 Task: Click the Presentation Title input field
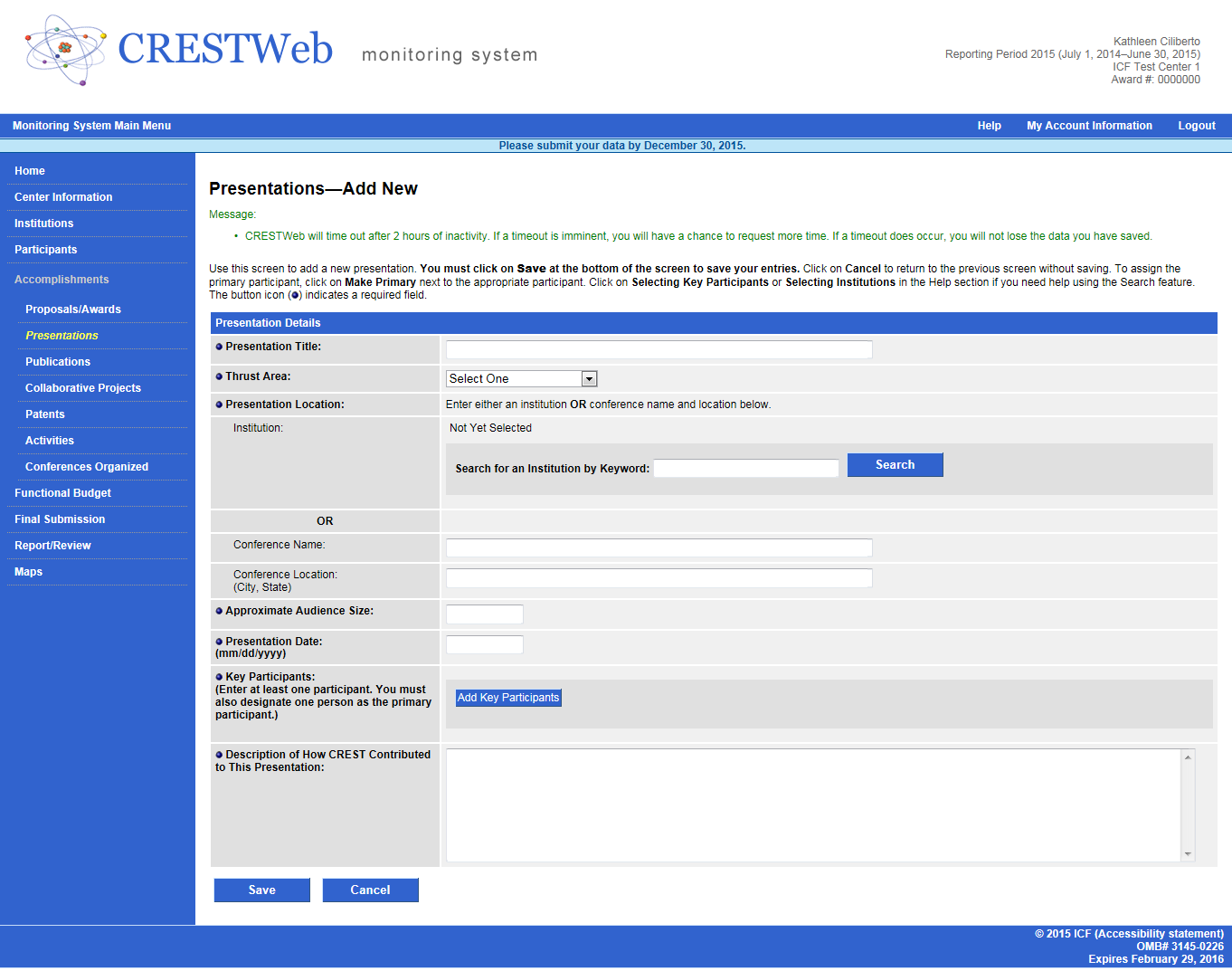[659, 349]
